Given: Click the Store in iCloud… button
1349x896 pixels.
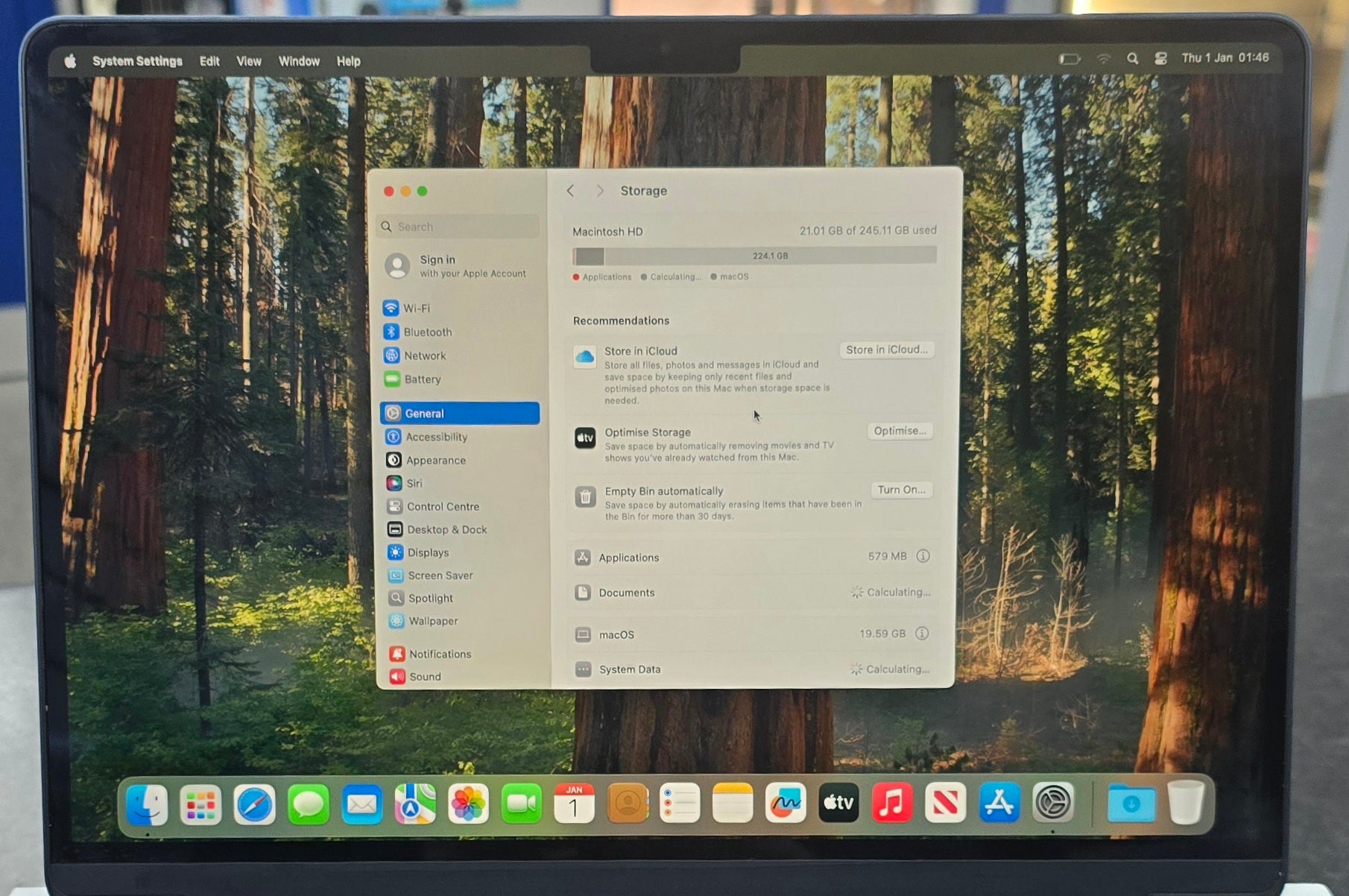Looking at the screenshot, I should (887, 350).
